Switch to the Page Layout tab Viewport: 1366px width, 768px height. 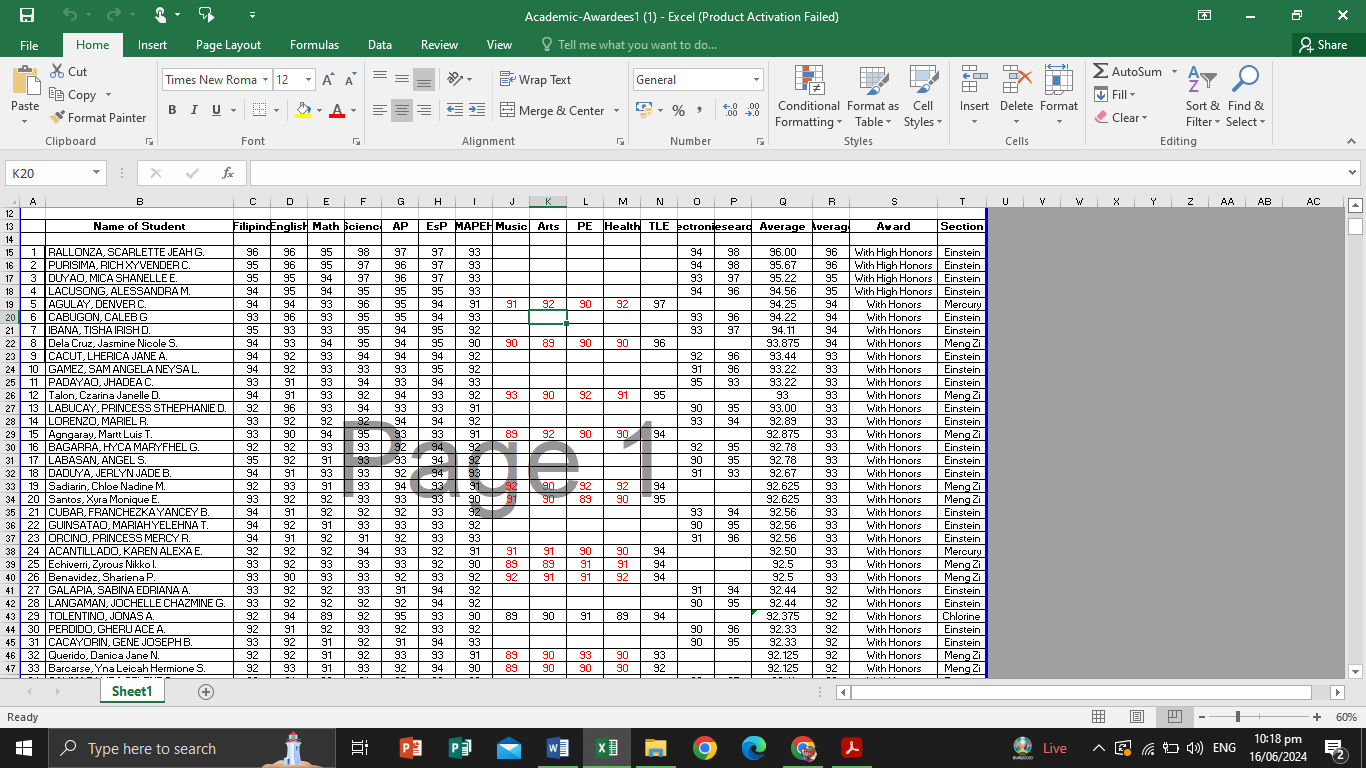click(x=228, y=45)
